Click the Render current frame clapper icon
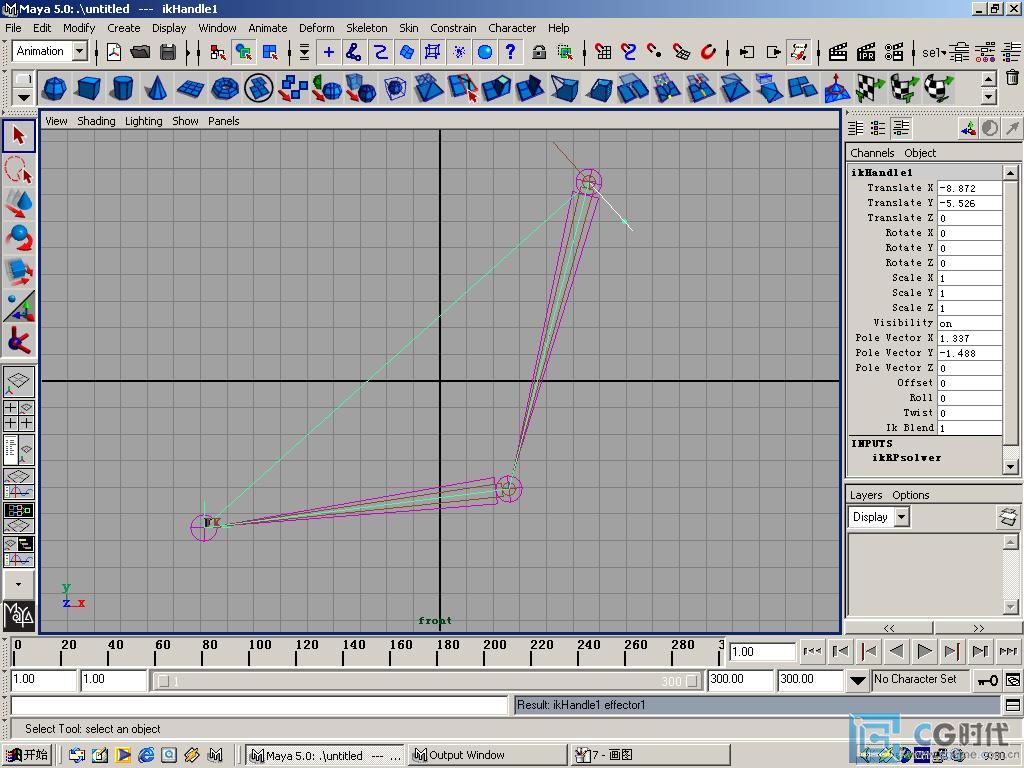1024x768 pixels. coord(838,52)
